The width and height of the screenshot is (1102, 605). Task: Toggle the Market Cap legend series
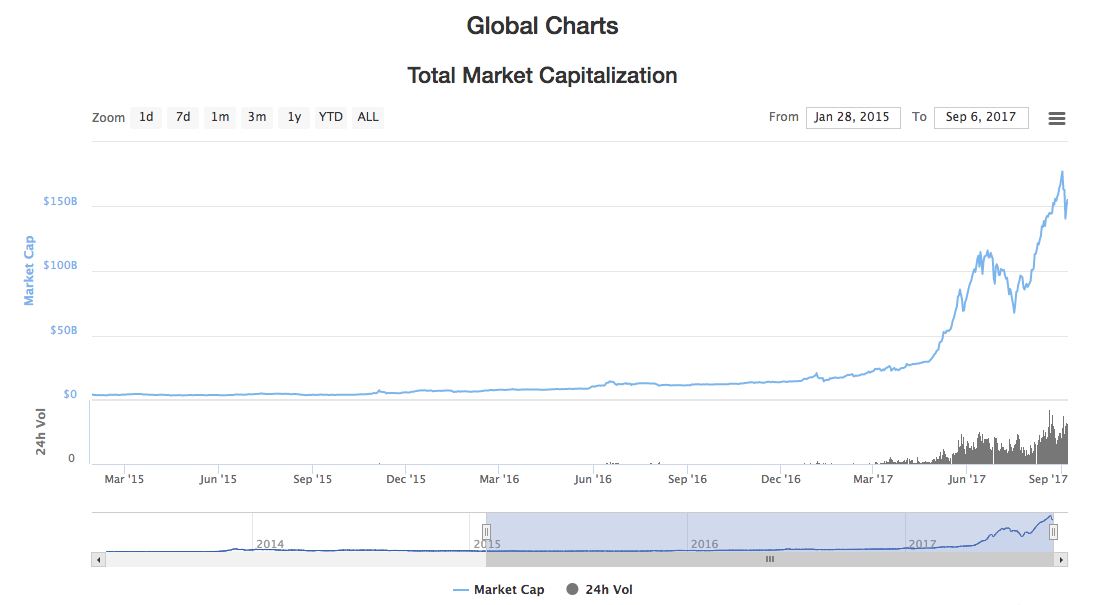tap(498, 590)
